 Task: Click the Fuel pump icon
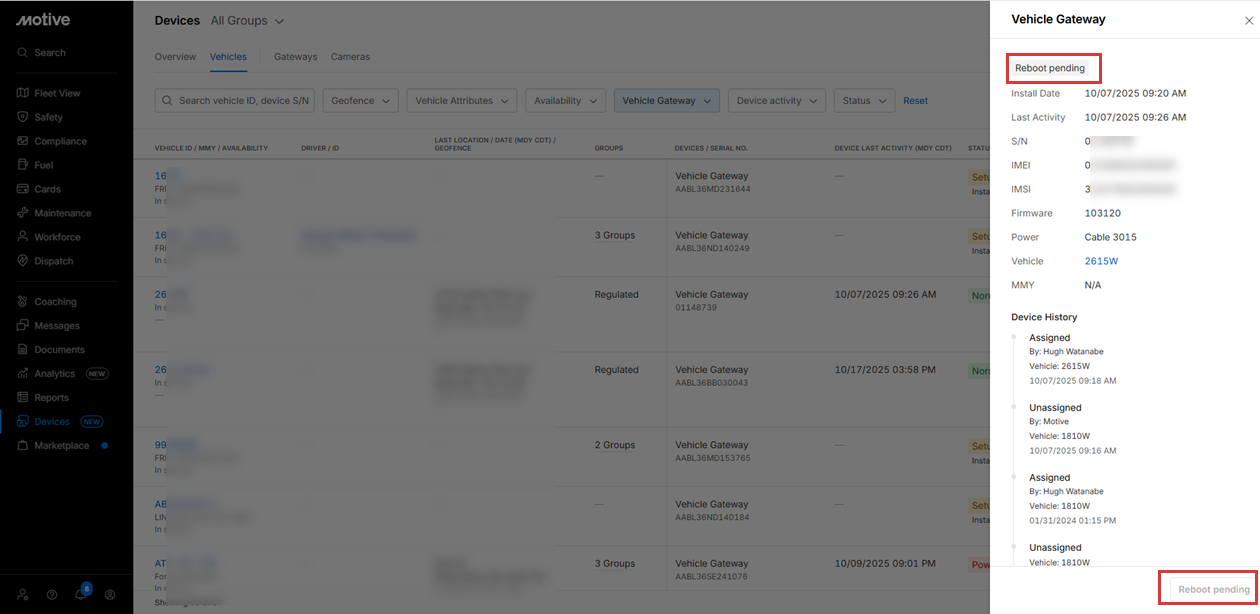[23, 165]
